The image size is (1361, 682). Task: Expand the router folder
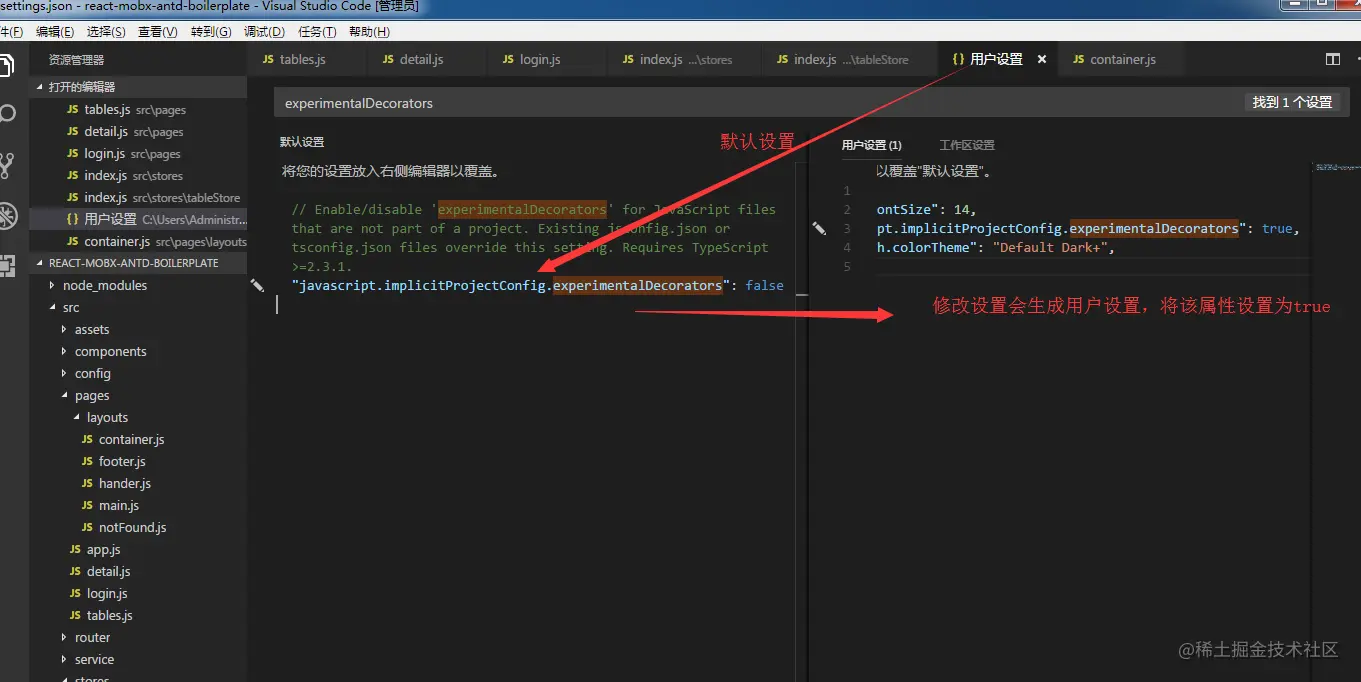[138, 638]
